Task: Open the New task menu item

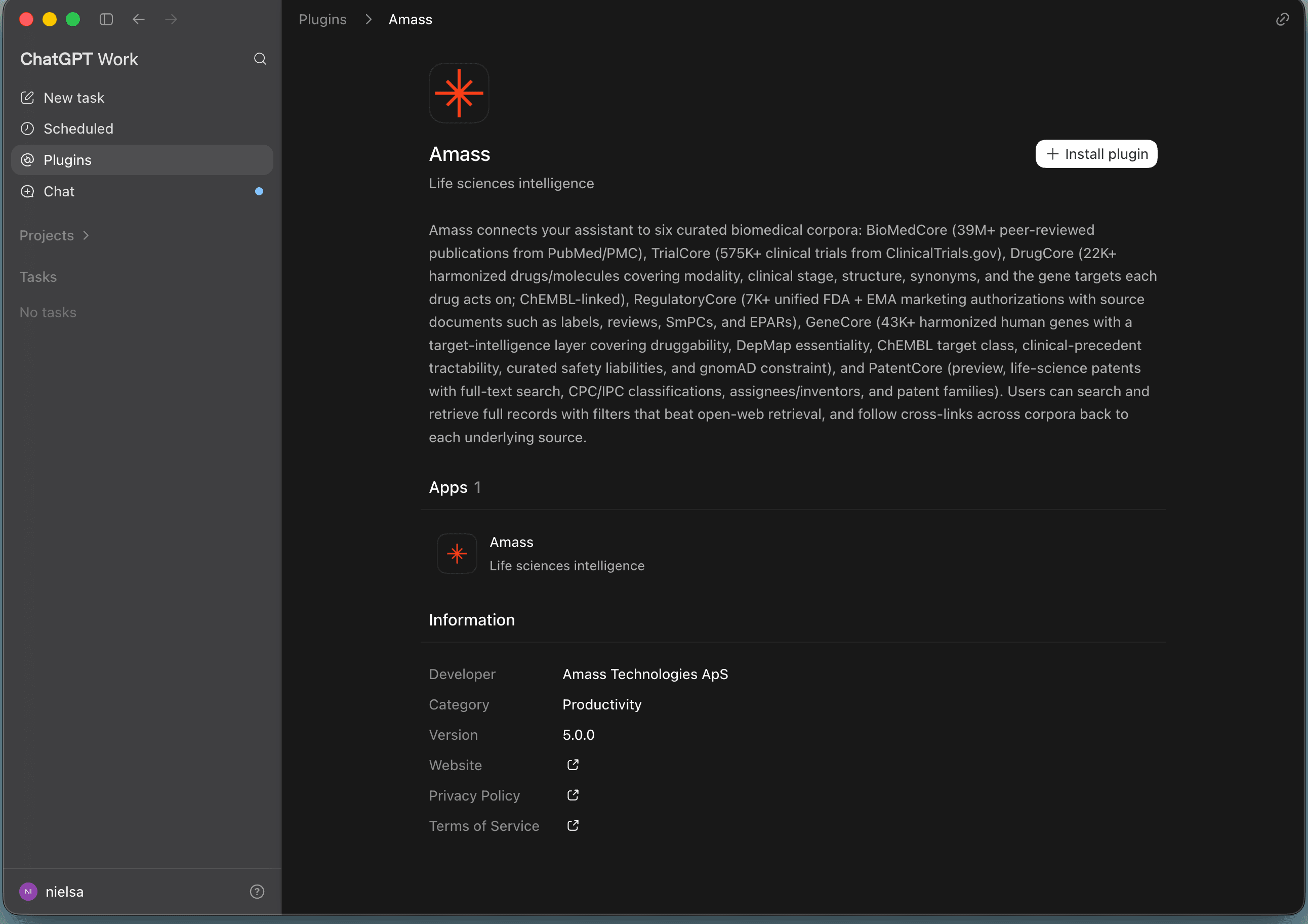Action: (x=142, y=98)
